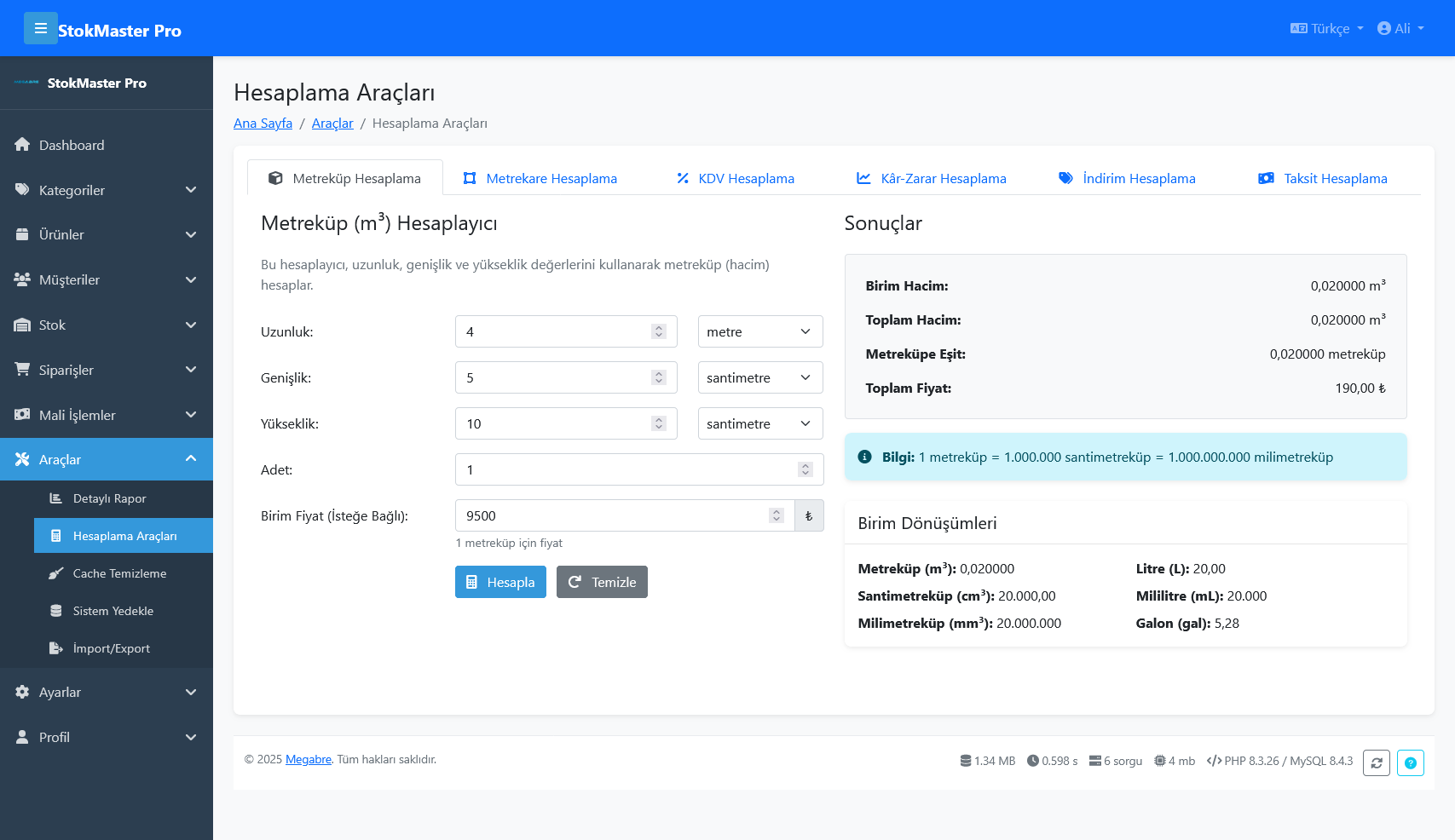Click the currency symbol addon on price field
This screenshot has width=1455, height=840.
[x=809, y=515]
